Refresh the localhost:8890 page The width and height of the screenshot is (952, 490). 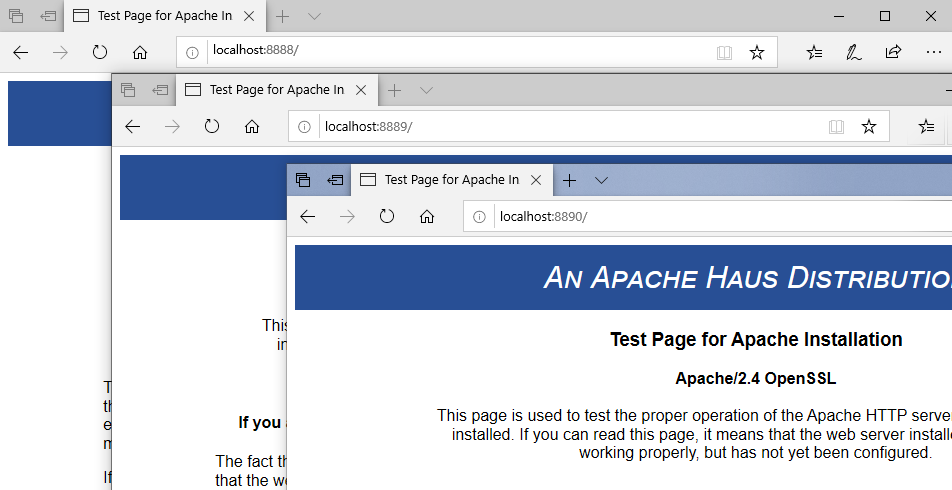click(386, 216)
